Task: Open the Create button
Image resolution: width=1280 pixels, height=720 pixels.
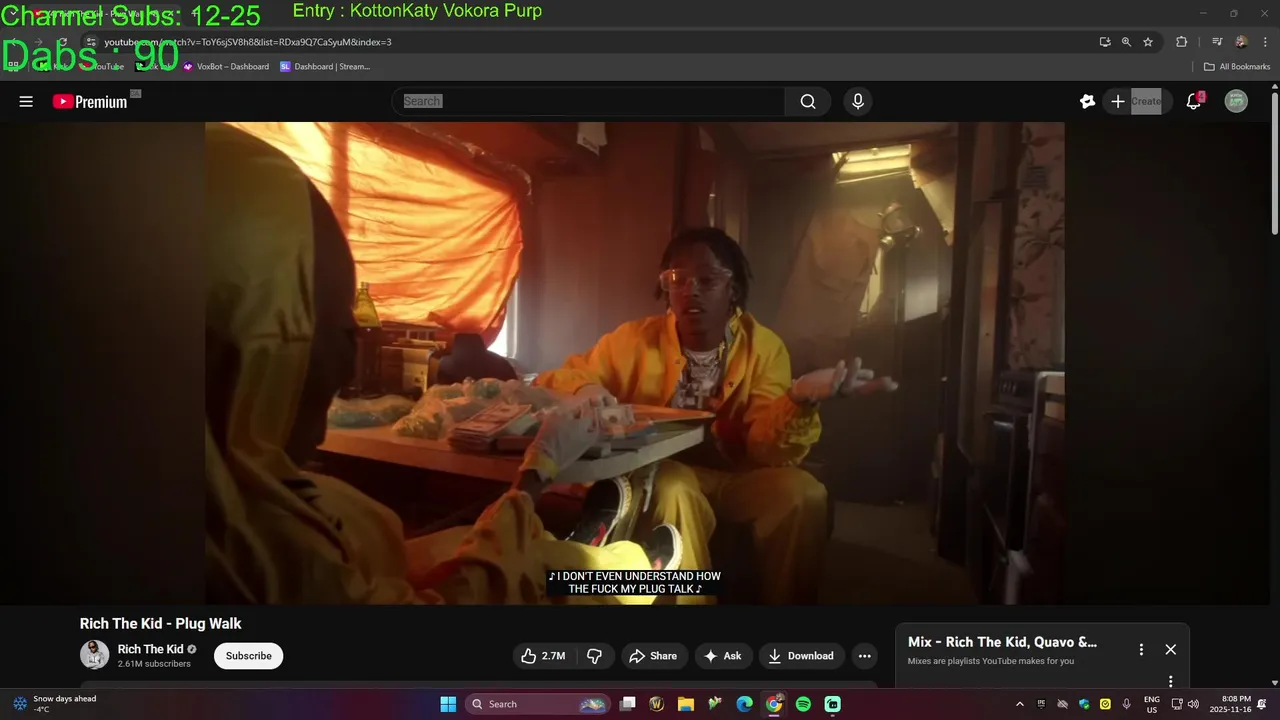Action: pyautogui.click(x=1137, y=101)
